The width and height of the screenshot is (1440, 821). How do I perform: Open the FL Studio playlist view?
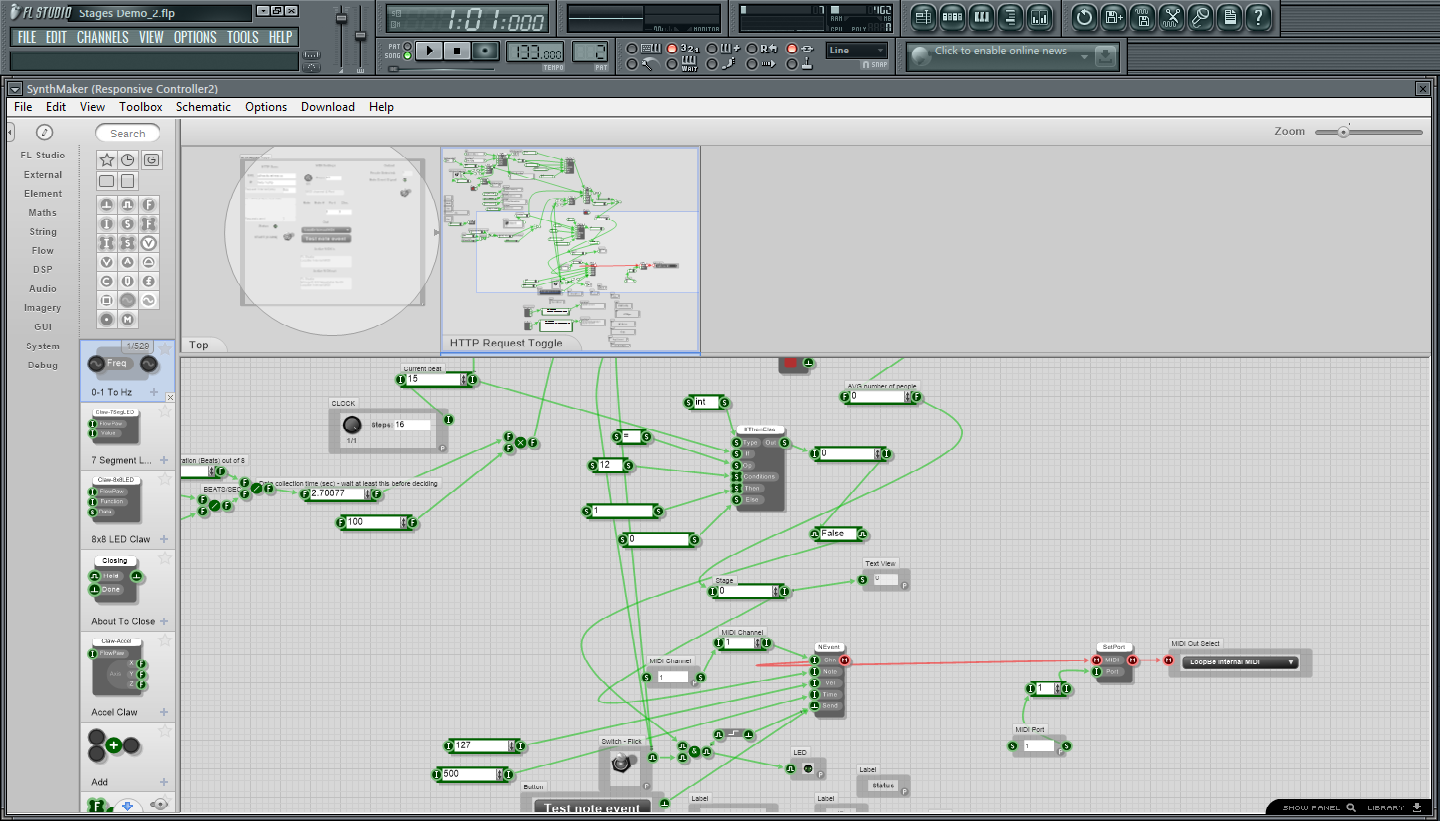tap(923, 17)
